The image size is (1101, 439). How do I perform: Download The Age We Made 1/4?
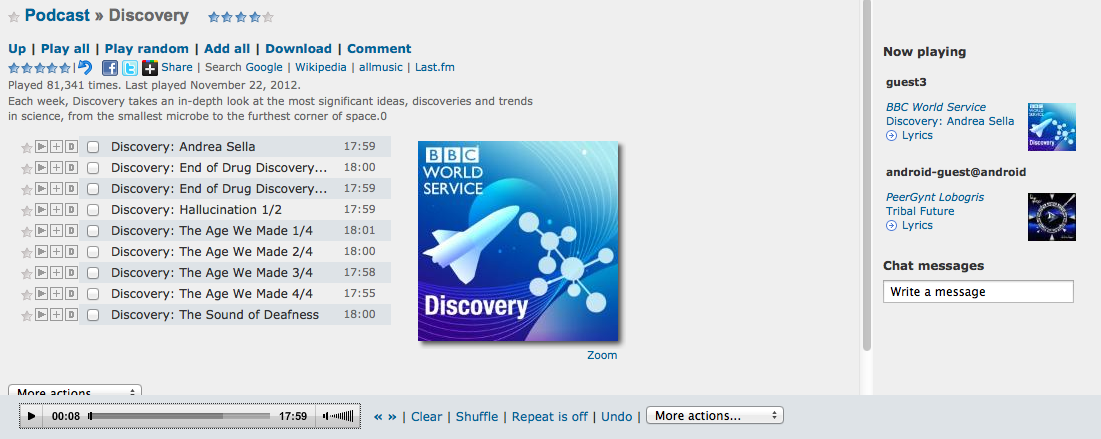coord(71,230)
